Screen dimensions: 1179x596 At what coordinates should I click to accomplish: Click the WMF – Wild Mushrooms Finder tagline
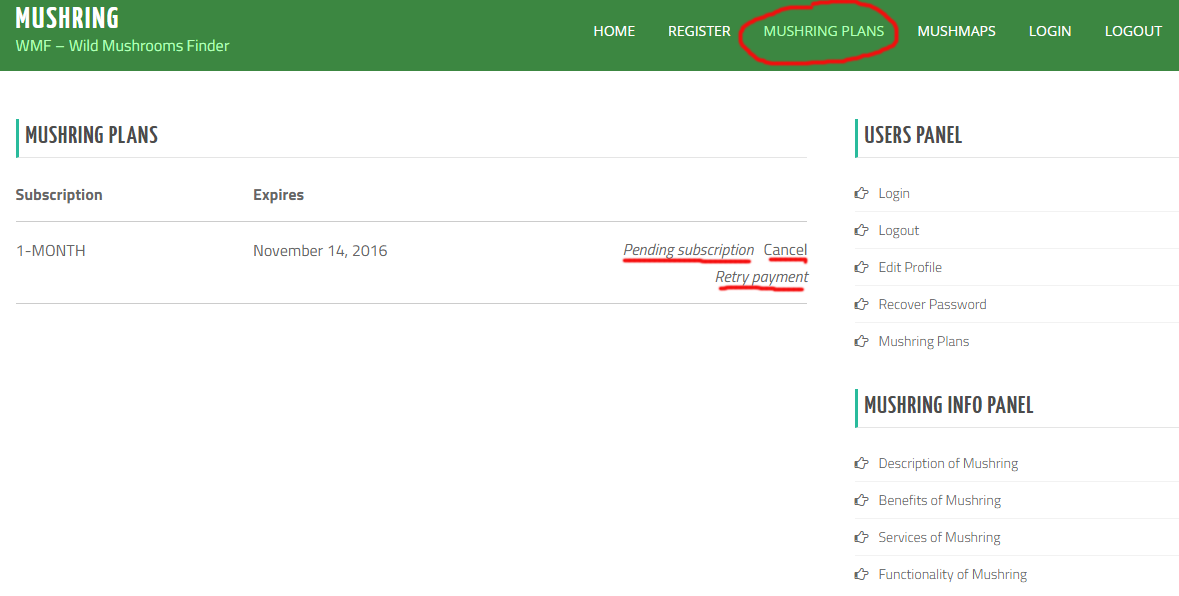point(123,46)
